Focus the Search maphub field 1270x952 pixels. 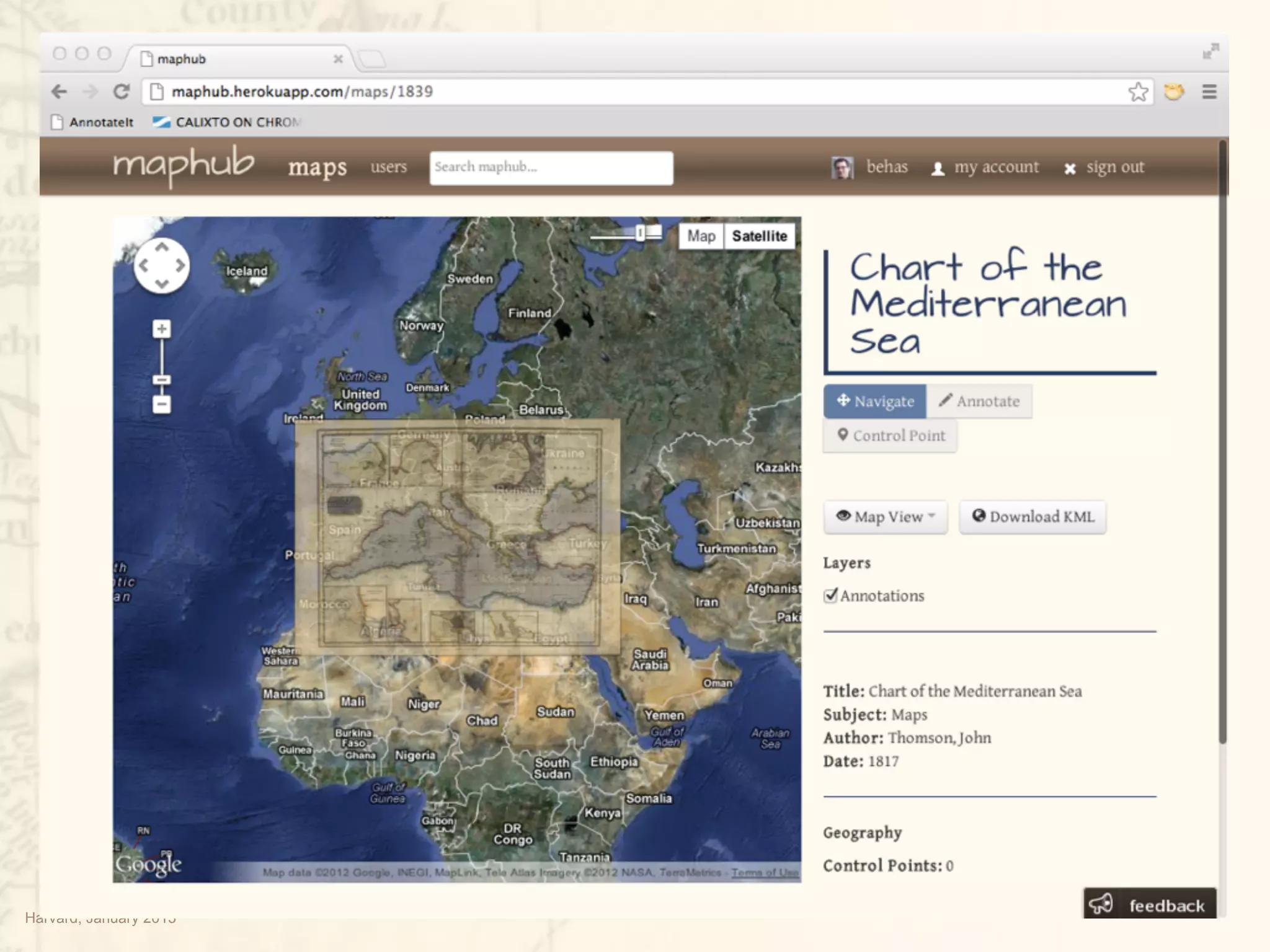point(551,168)
